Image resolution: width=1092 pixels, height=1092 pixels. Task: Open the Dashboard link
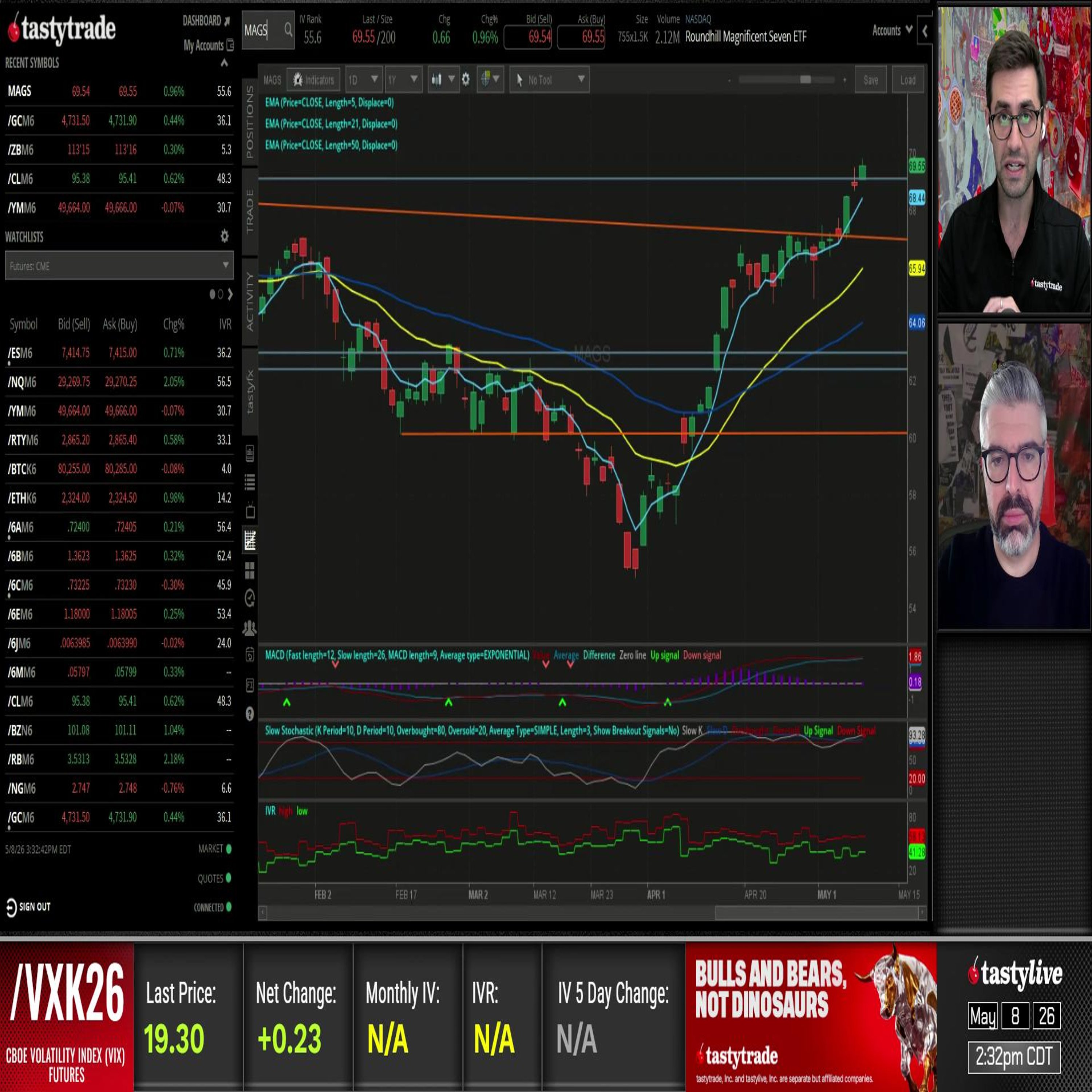coord(202,21)
